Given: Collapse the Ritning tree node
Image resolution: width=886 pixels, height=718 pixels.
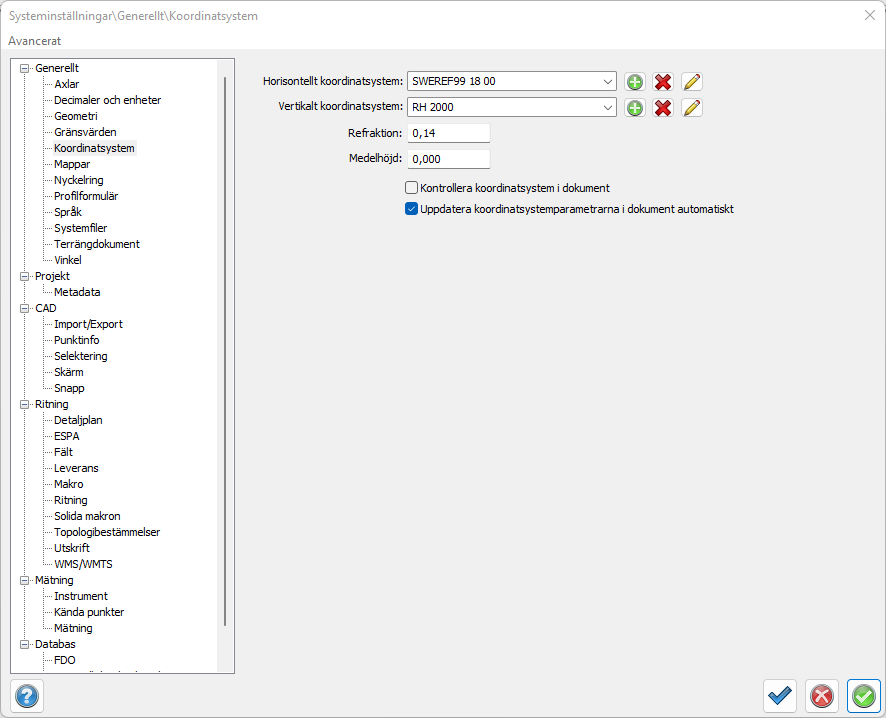Looking at the screenshot, I should pyautogui.click(x=25, y=404).
